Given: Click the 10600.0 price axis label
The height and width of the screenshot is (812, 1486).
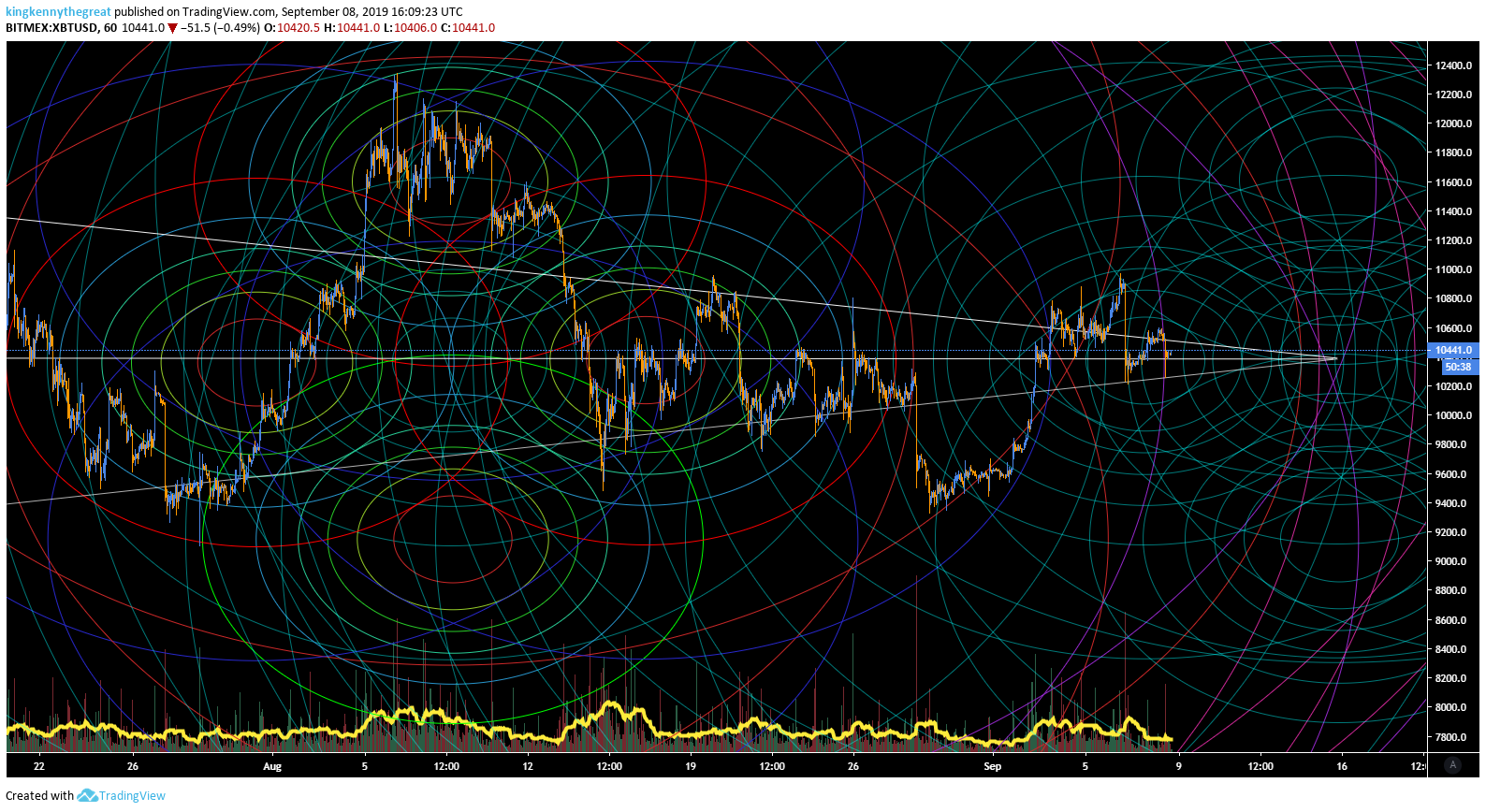Looking at the screenshot, I should point(1453,328).
